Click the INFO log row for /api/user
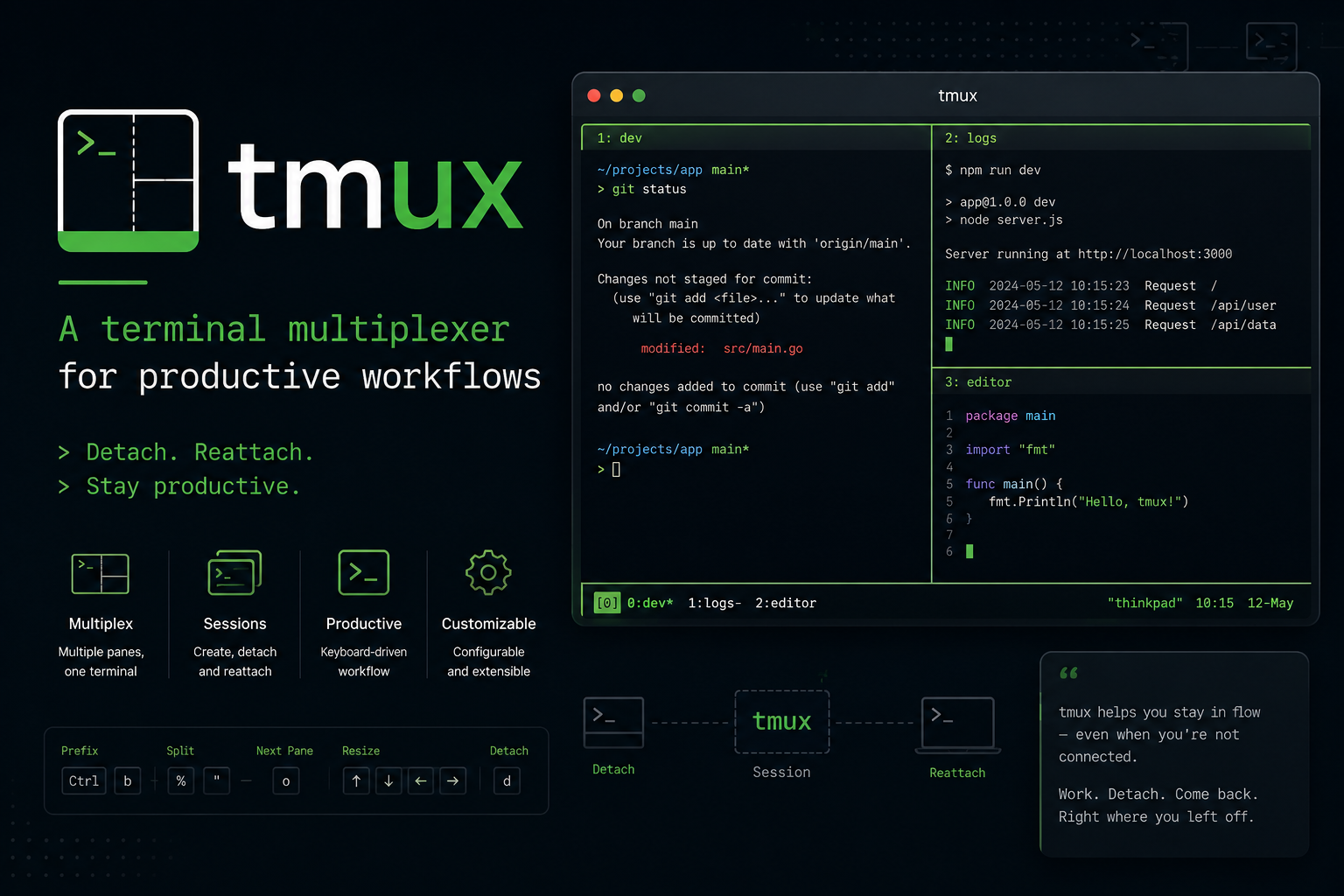1344x896 pixels. coord(1110,305)
